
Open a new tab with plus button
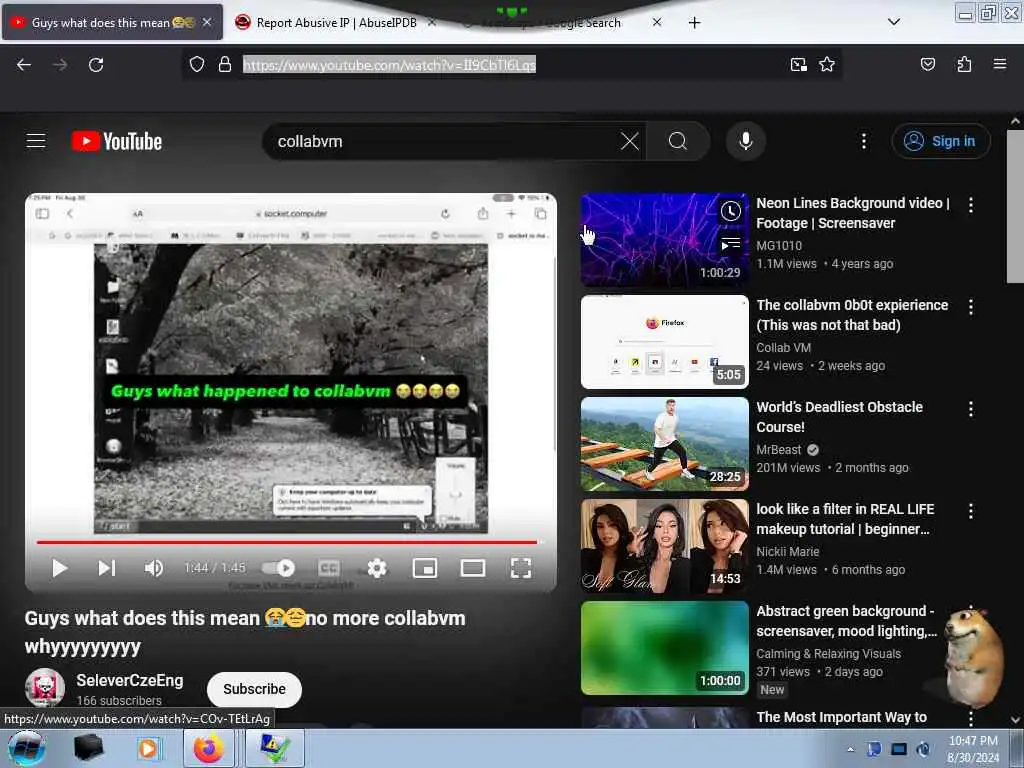(694, 23)
